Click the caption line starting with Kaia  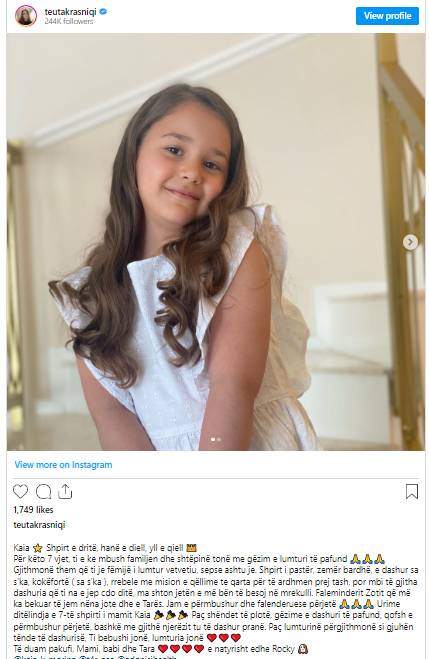click(105, 548)
